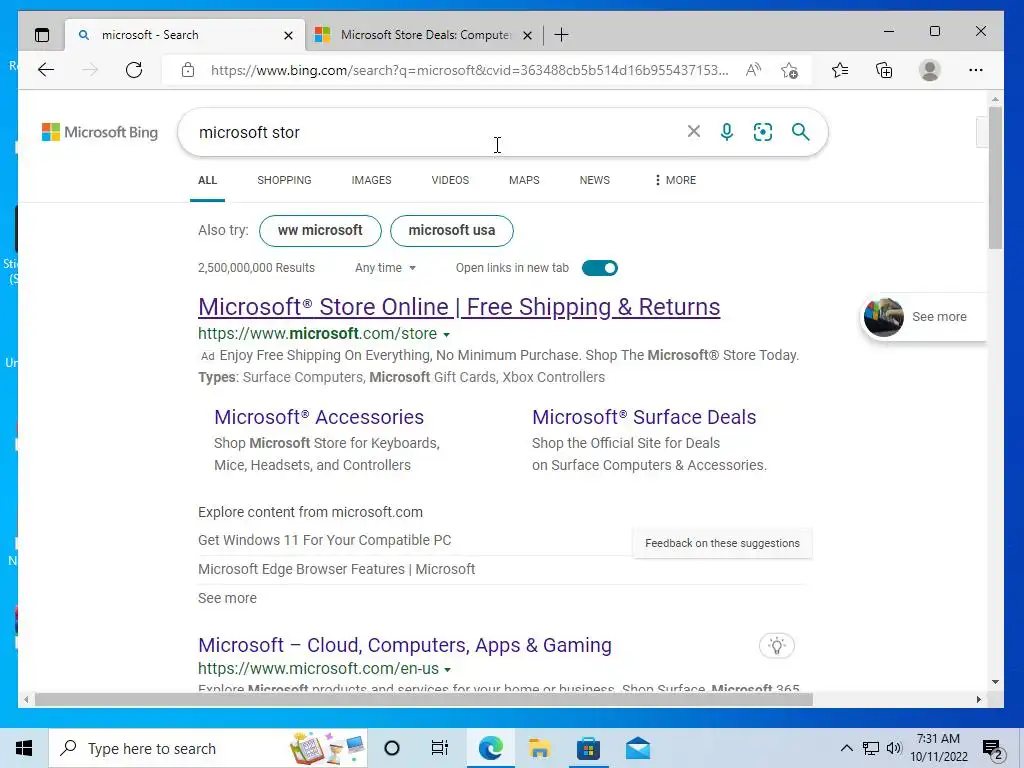Open the MORE search categories menu
Viewport: 1024px width, 768px height.
coord(675,180)
